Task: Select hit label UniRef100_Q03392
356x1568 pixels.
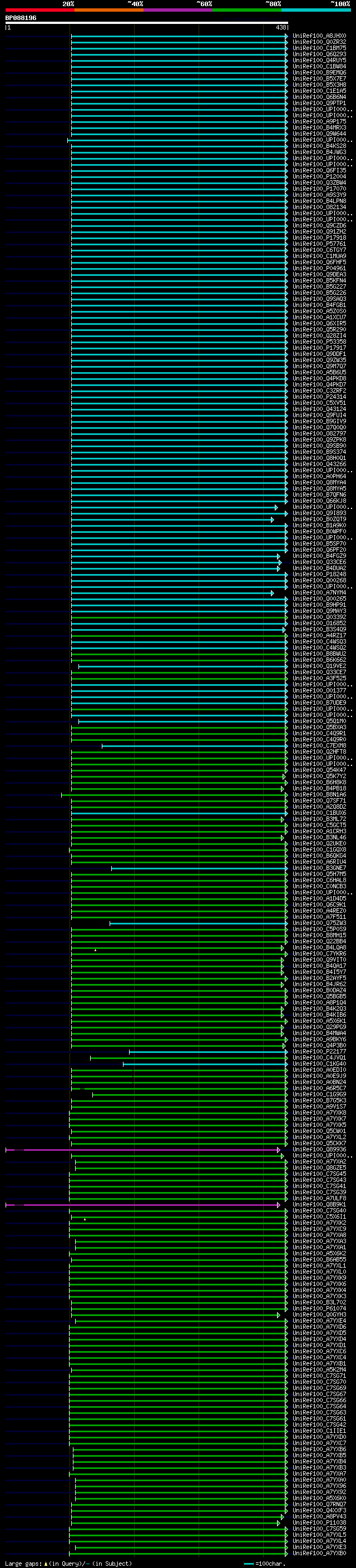Action: (x=319, y=617)
